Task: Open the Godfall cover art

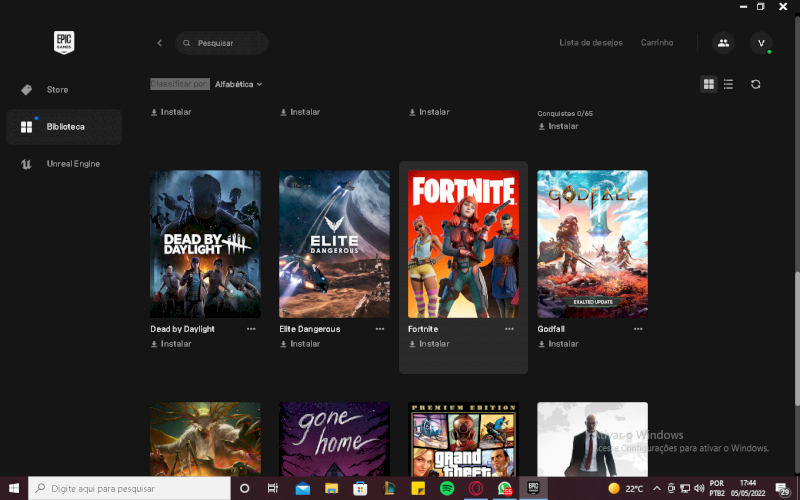Action: click(x=593, y=244)
